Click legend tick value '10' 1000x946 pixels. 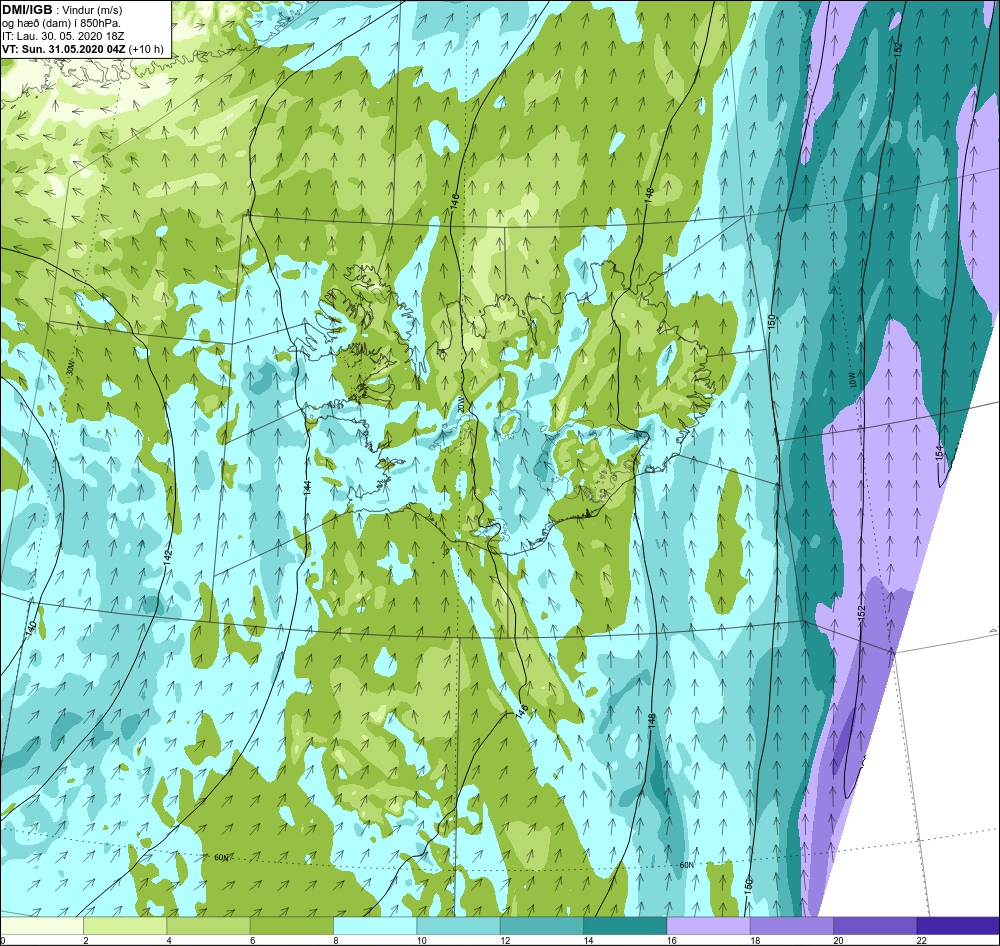pyautogui.click(x=421, y=940)
